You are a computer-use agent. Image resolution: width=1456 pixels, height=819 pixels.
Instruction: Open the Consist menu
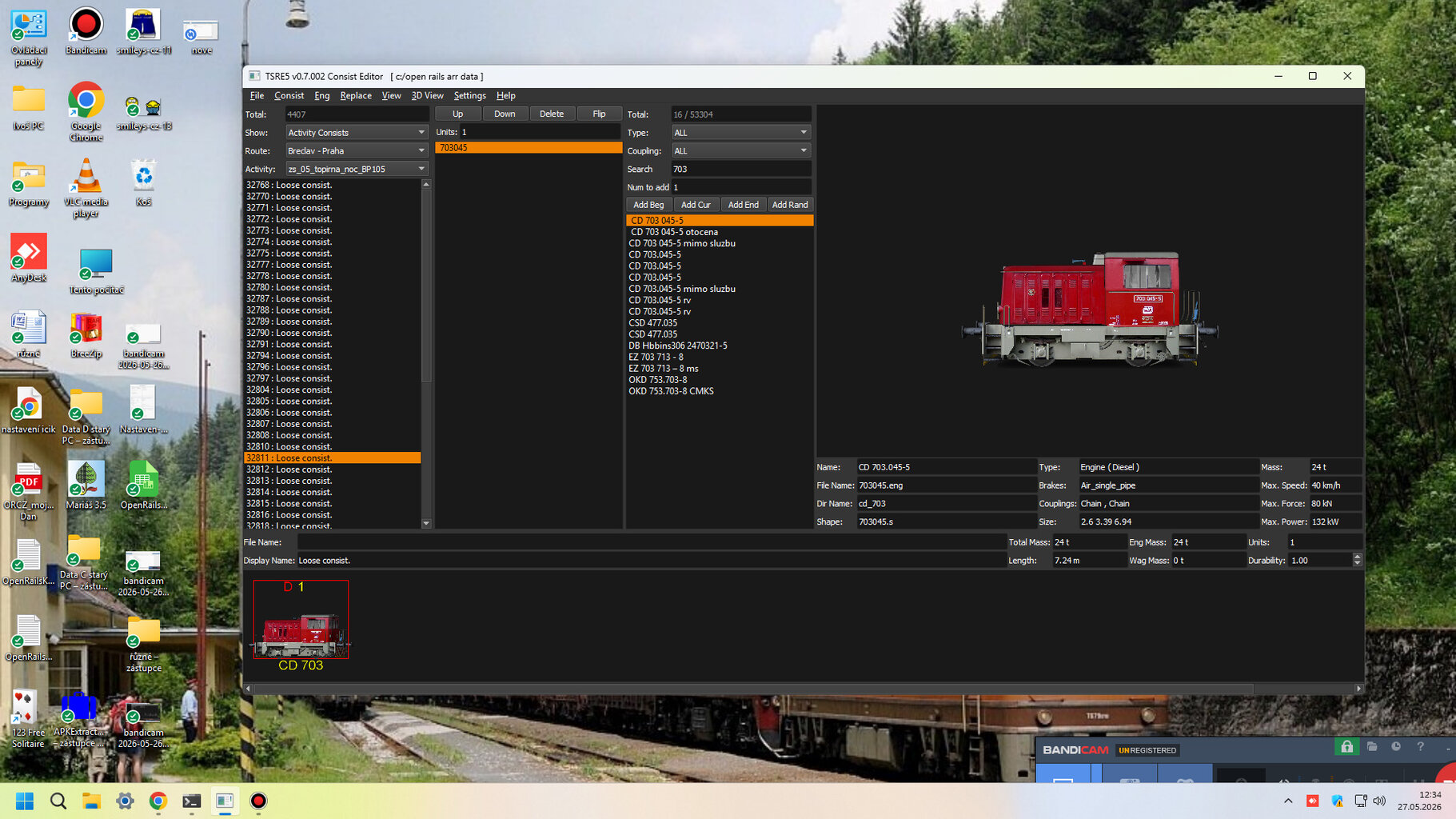click(x=289, y=95)
